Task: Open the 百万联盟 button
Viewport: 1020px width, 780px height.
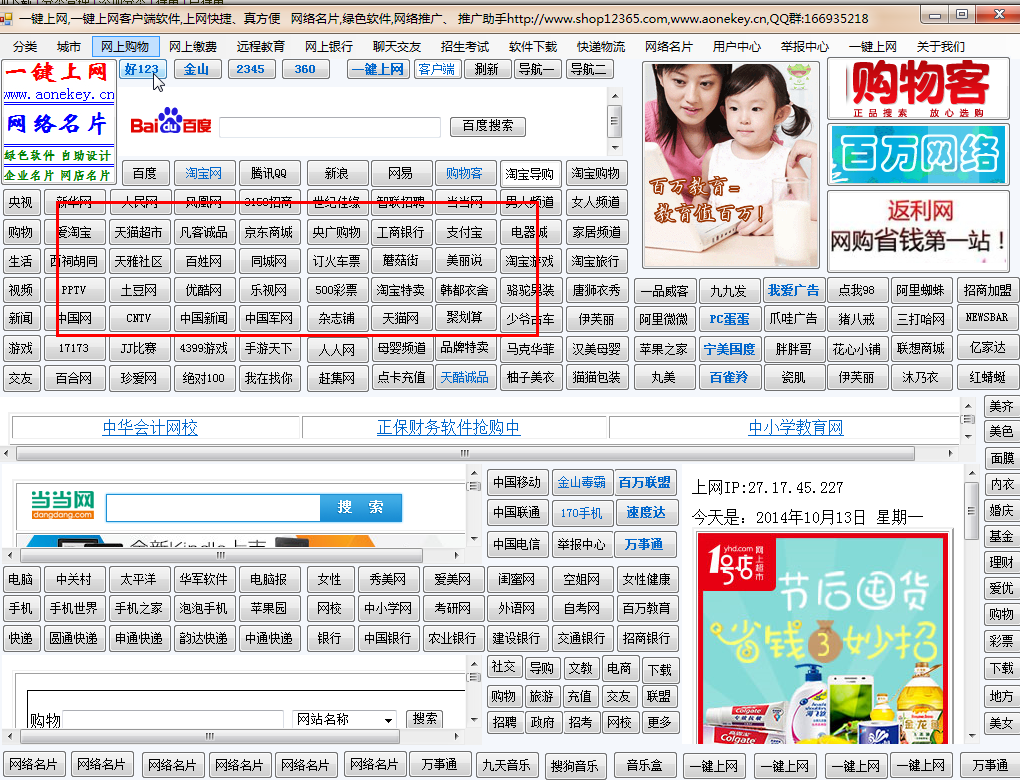Action: (645, 482)
